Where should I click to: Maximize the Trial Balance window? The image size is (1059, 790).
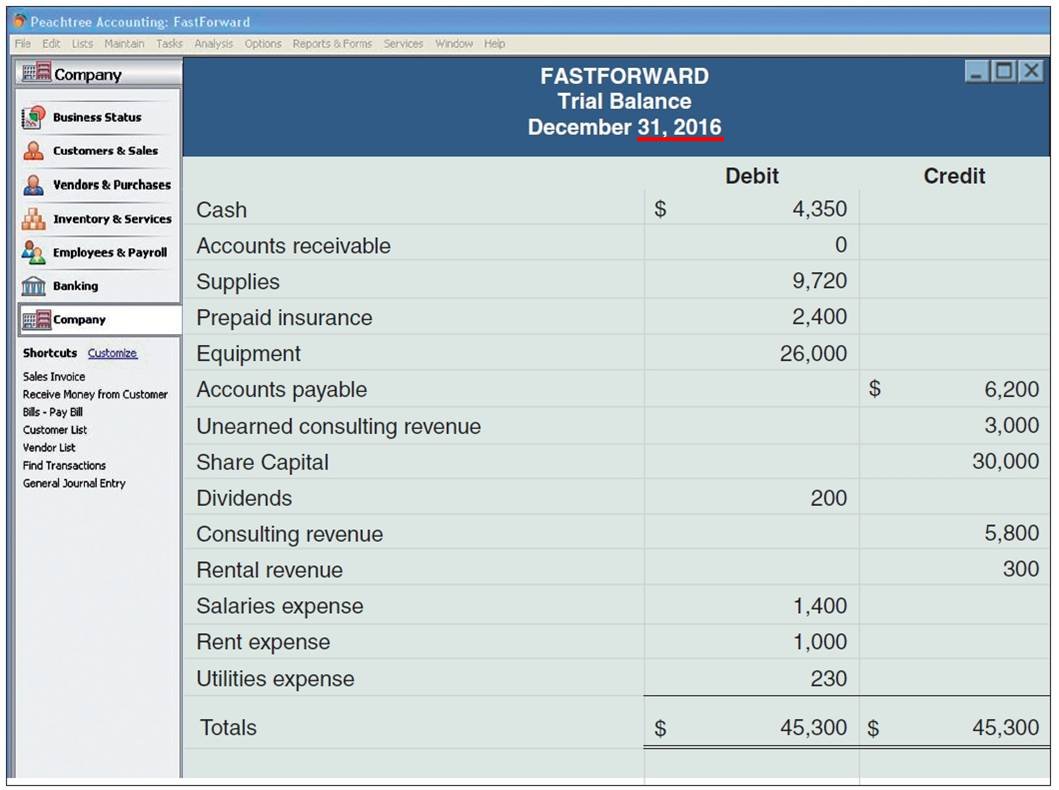[x=1004, y=72]
